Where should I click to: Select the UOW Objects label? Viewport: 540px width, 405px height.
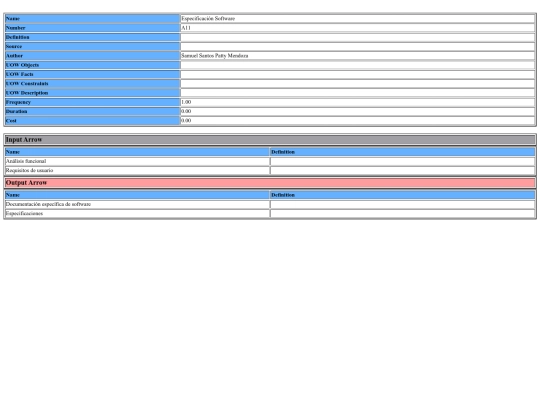tap(93, 65)
